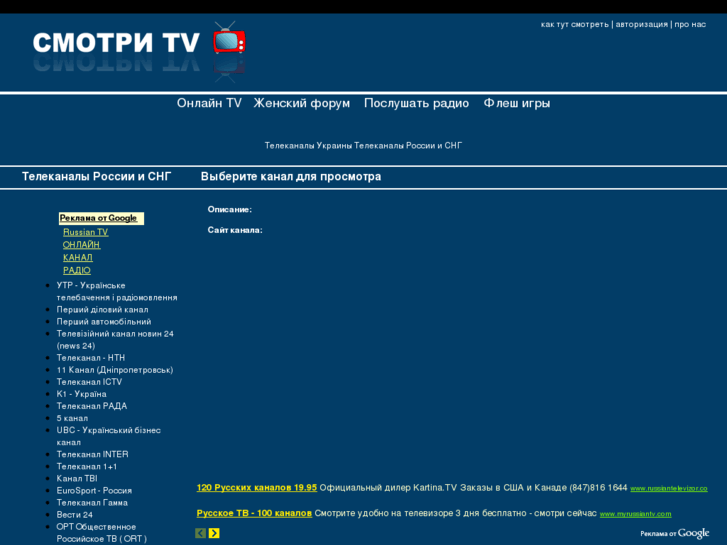Open the КАНАЛ ad link
Image resolution: width=727 pixels, height=545 pixels.
point(78,257)
